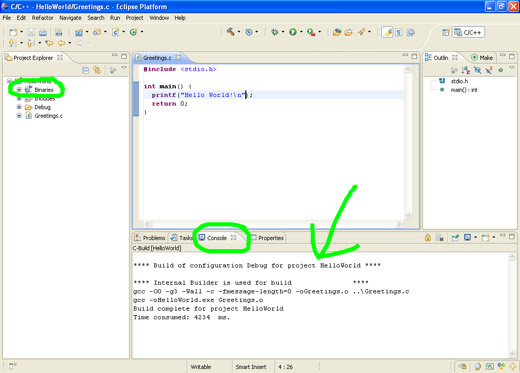
Task: Click Next Annotation arrow icon
Action: 12,43
